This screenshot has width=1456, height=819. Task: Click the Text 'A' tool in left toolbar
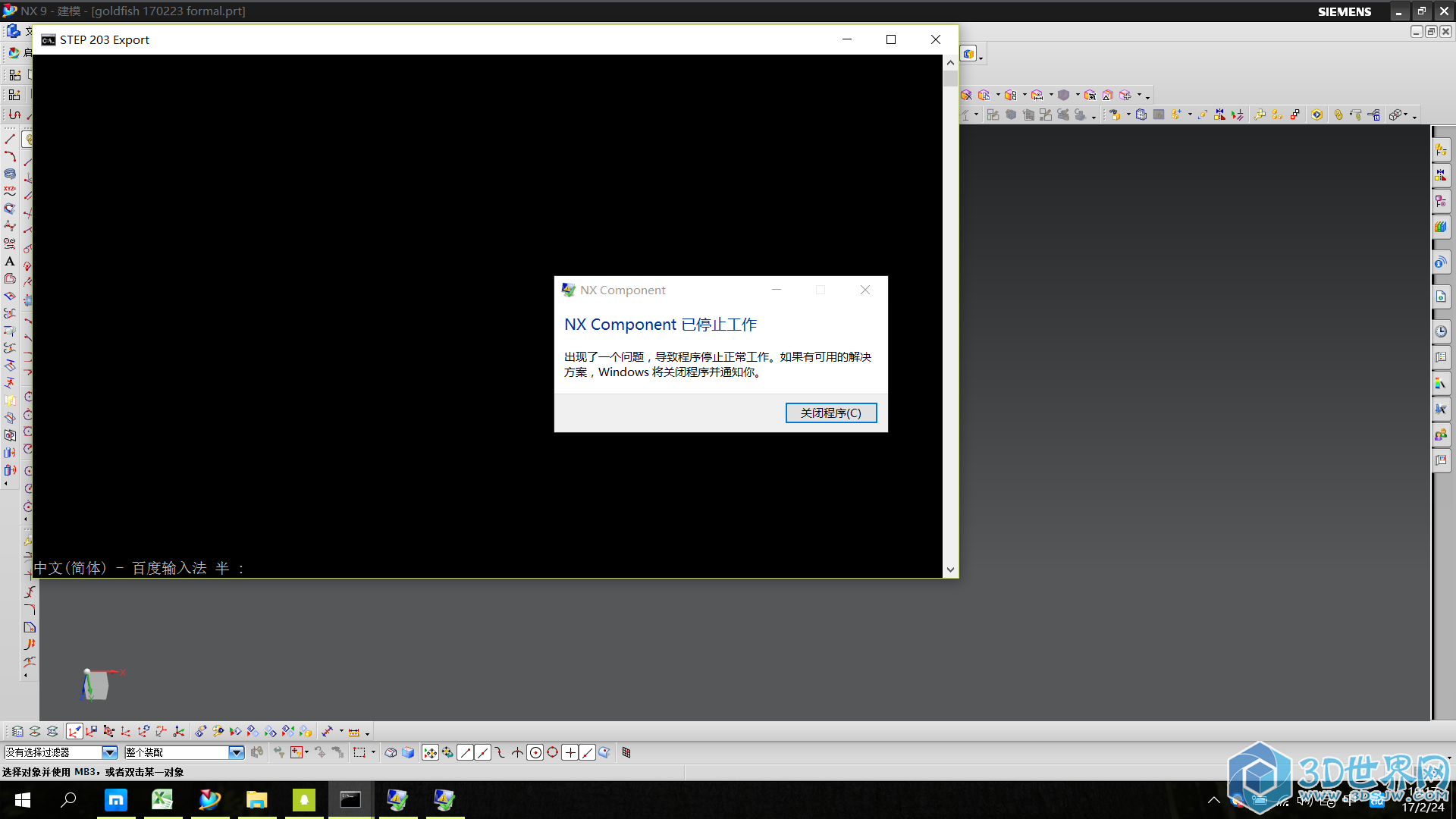[x=10, y=261]
